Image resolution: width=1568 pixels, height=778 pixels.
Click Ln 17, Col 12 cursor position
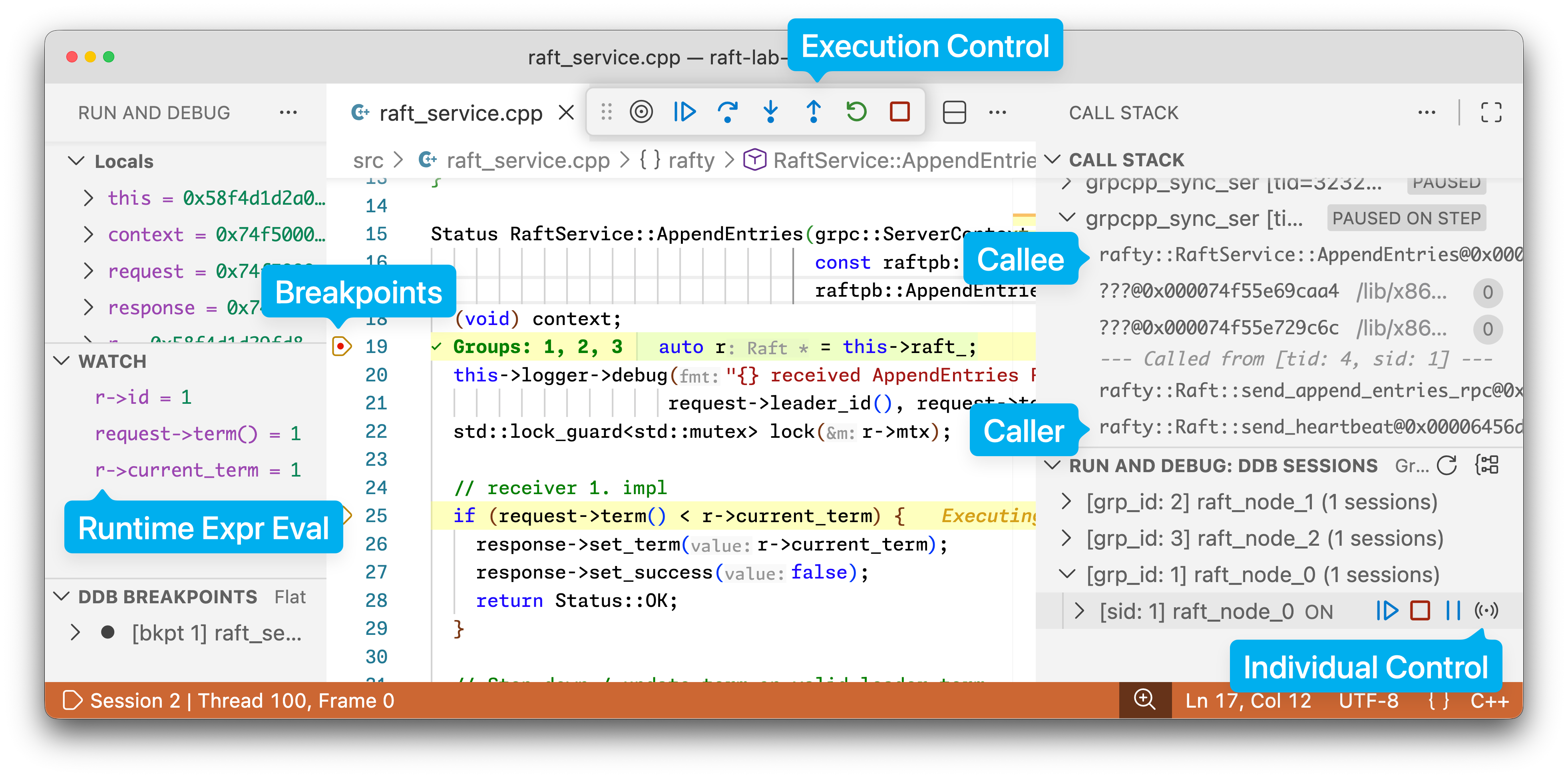[1248, 700]
